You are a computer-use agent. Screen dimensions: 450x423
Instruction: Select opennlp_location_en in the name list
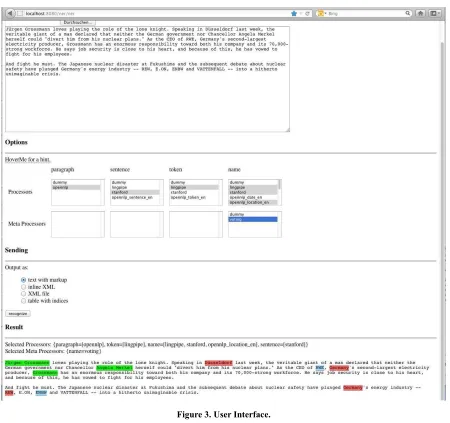(x=253, y=202)
